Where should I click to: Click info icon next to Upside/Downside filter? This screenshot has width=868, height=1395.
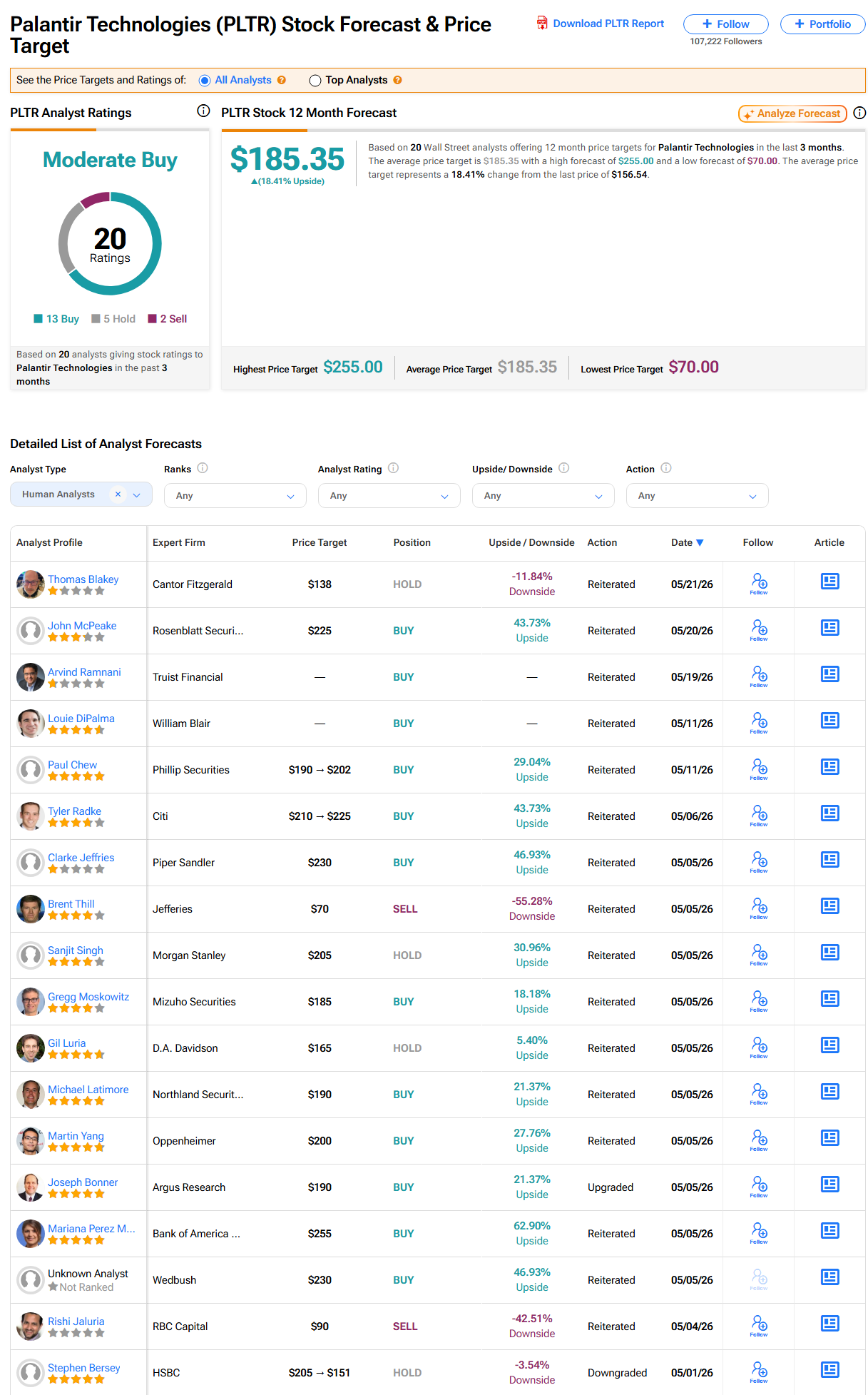[x=563, y=468]
